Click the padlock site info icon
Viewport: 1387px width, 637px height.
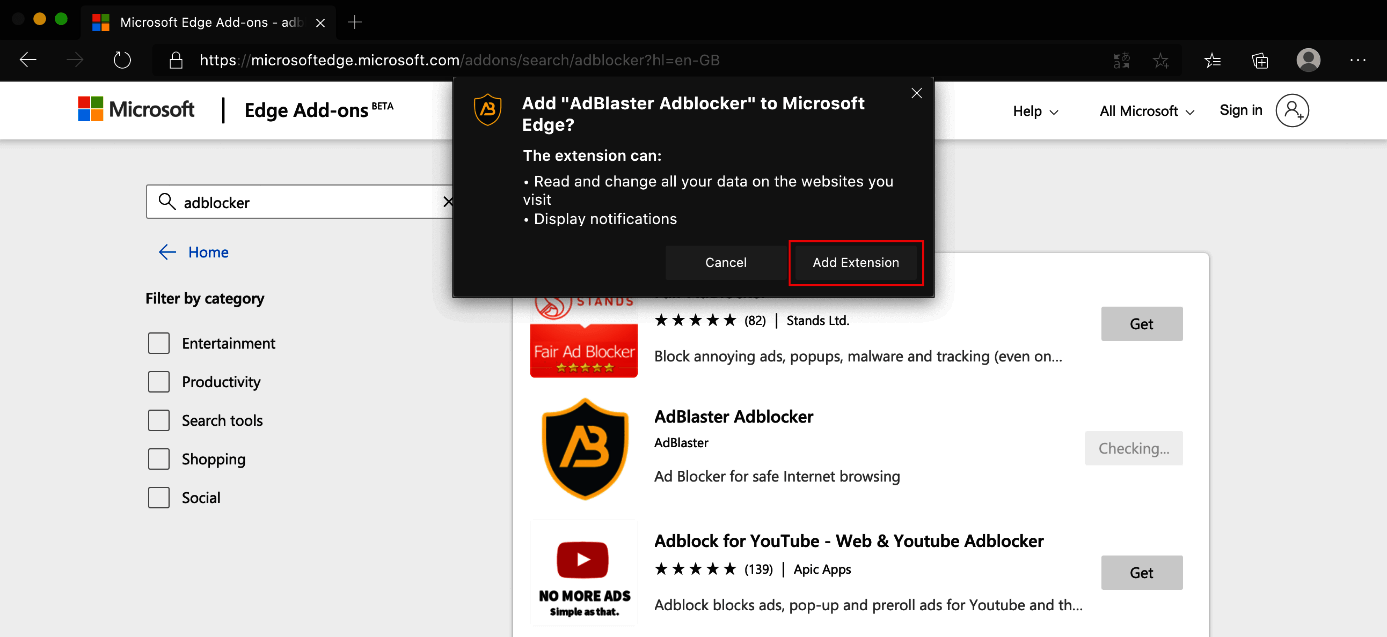(176, 60)
